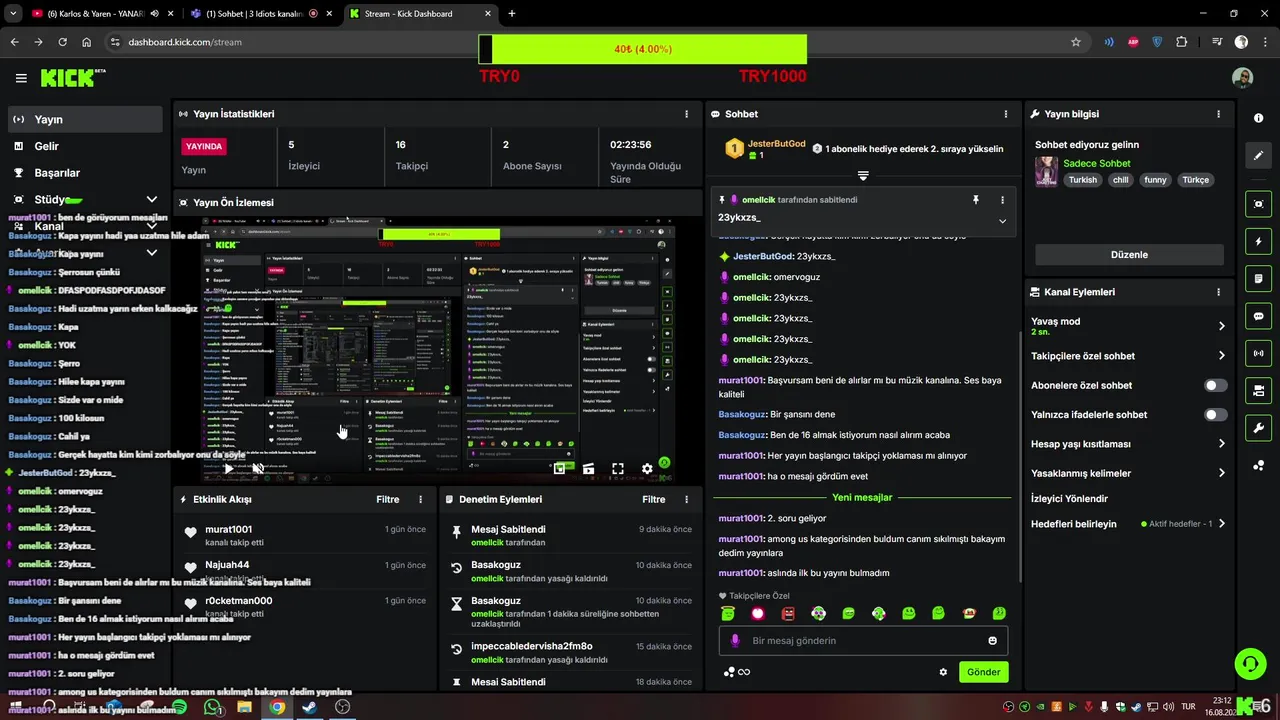Click the points dots icon below message box

(730, 672)
